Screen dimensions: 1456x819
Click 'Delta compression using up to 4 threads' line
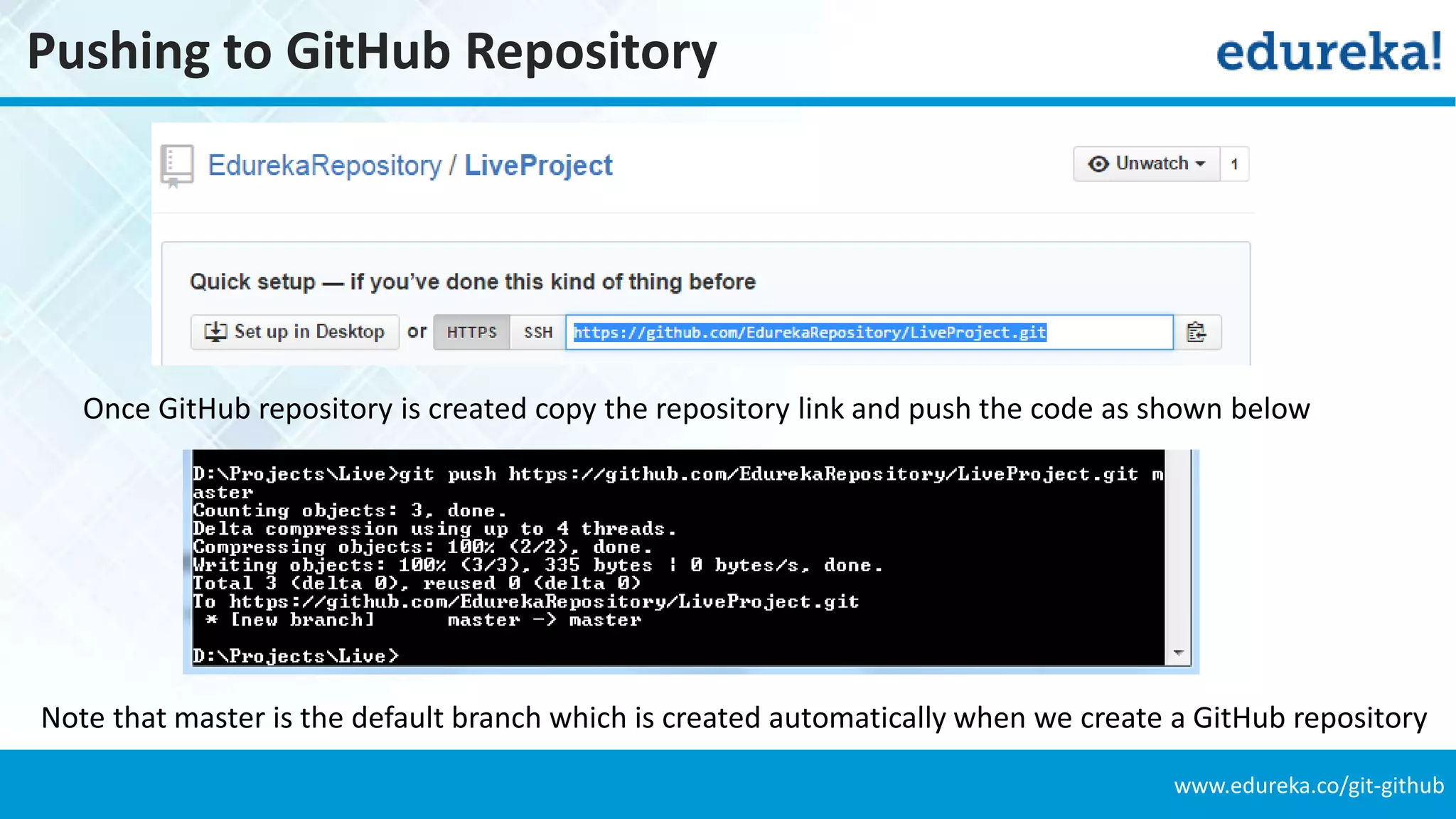pyautogui.click(x=434, y=529)
